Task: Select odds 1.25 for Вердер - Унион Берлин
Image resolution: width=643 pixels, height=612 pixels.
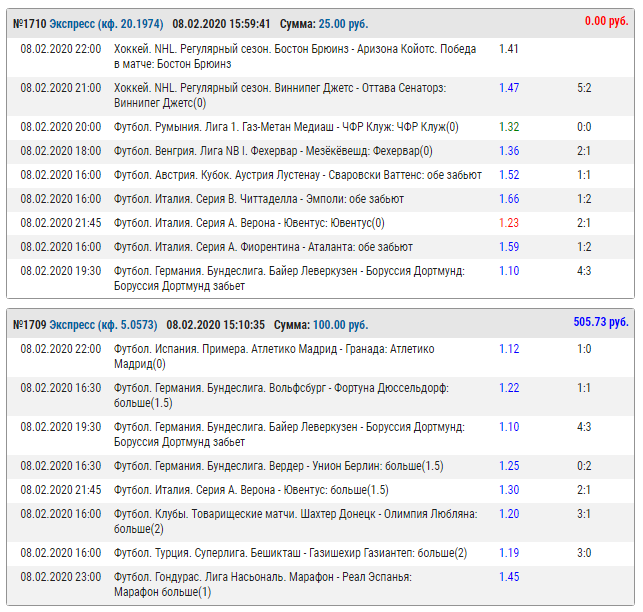Action: (509, 466)
